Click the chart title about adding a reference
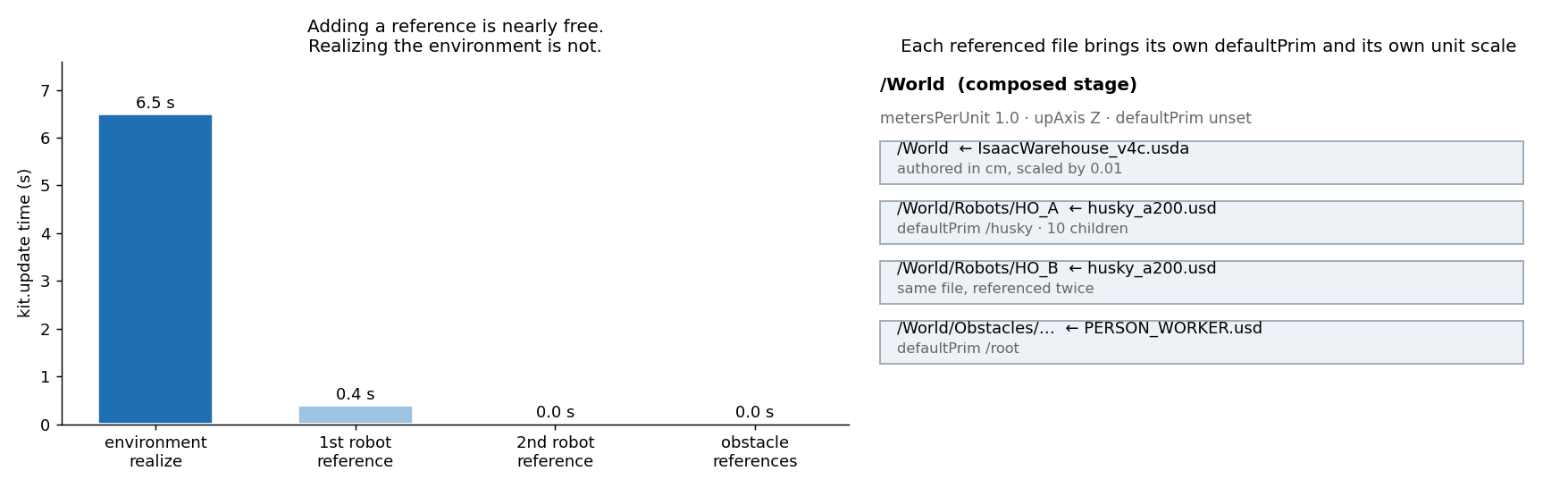This screenshot has width=1568, height=488. [x=456, y=37]
